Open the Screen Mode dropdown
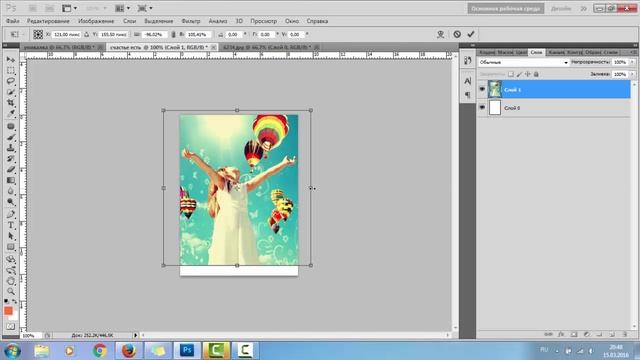The height and width of the screenshot is (360, 640). 145,8
